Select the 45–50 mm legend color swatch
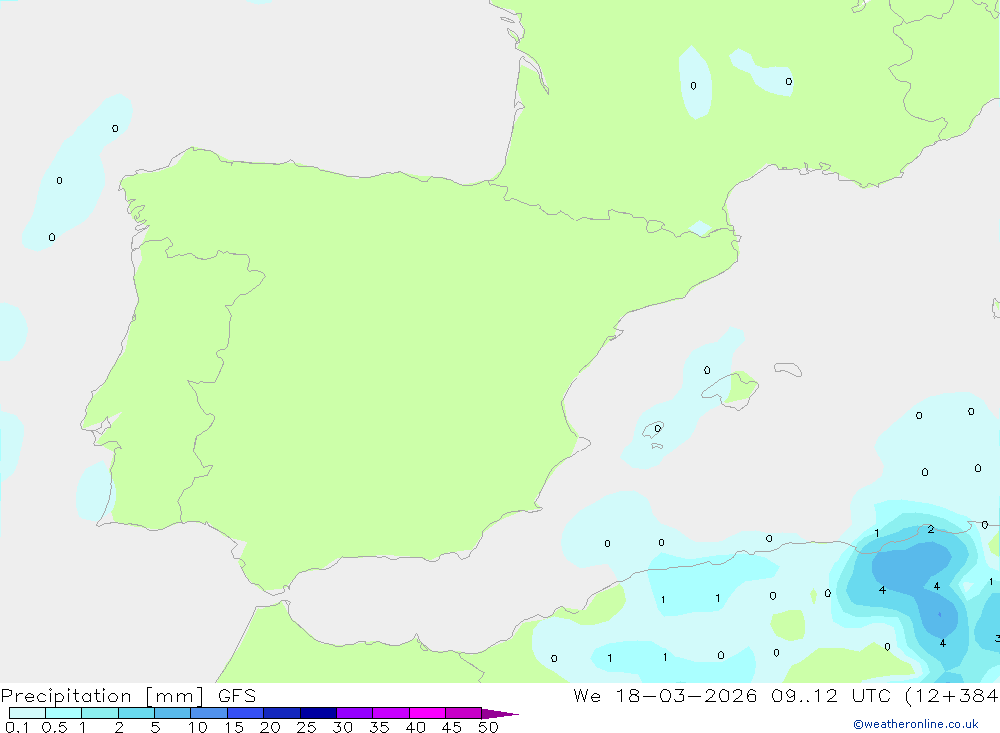This screenshot has width=1000, height=733. 463,713
